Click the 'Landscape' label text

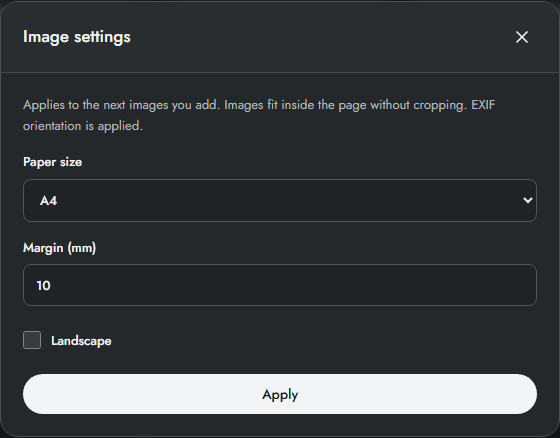click(x=81, y=341)
